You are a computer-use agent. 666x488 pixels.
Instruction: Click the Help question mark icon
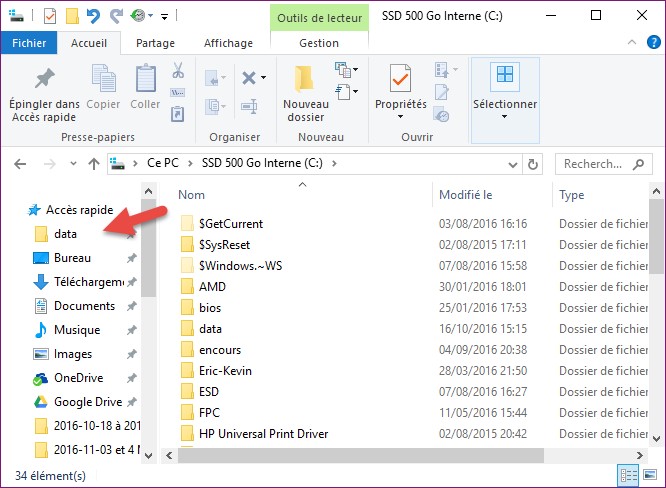point(654,44)
